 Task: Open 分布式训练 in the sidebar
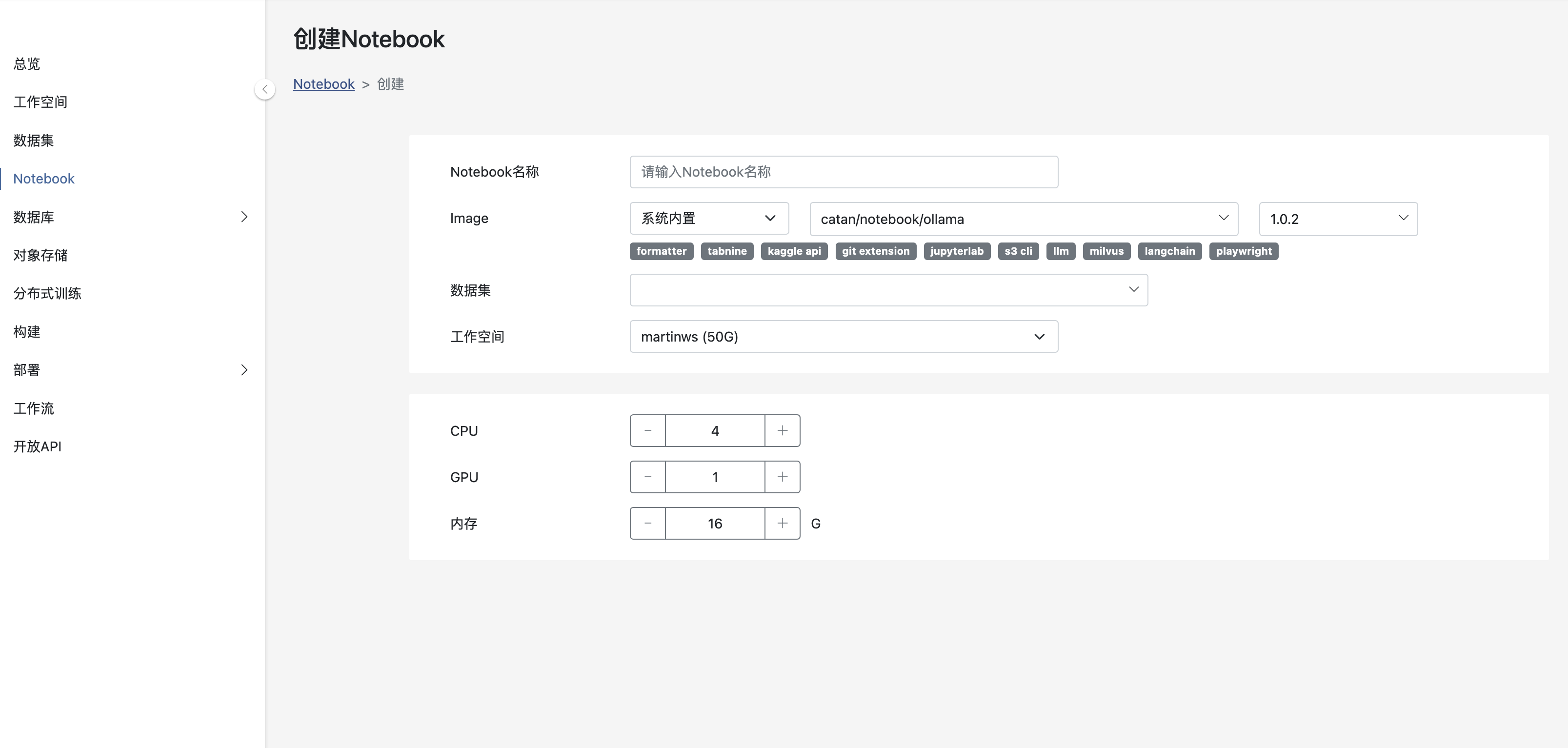coord(47,293)
